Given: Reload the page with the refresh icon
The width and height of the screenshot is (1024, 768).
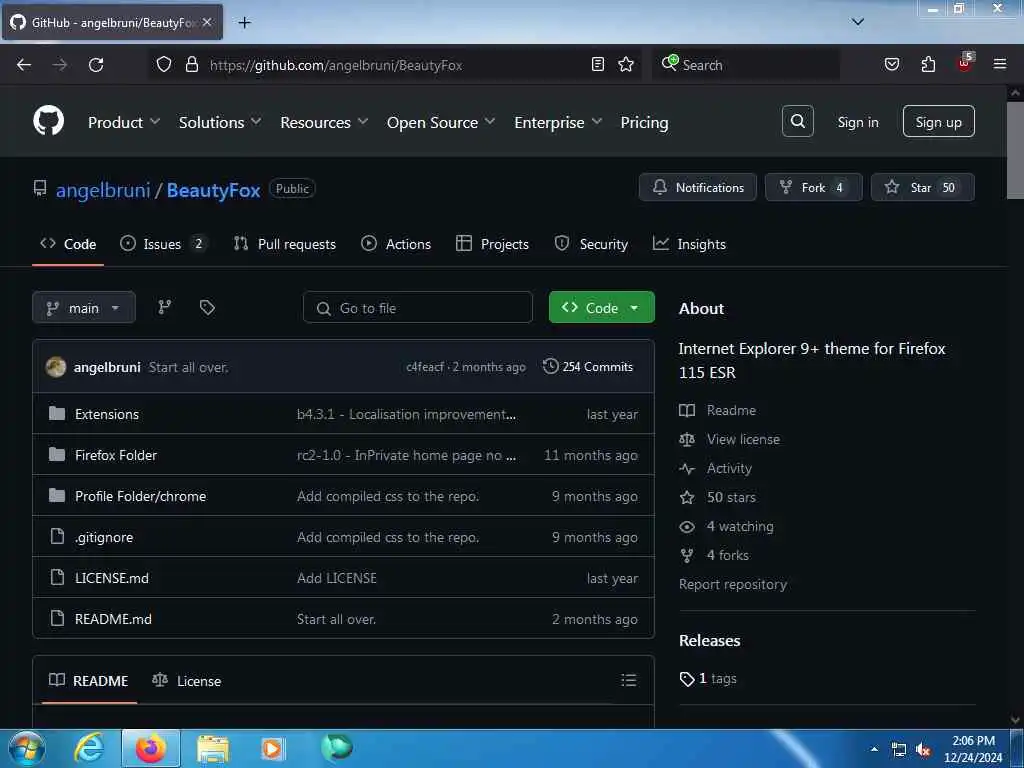Looking at the screenshot, I should pos(96,65).
